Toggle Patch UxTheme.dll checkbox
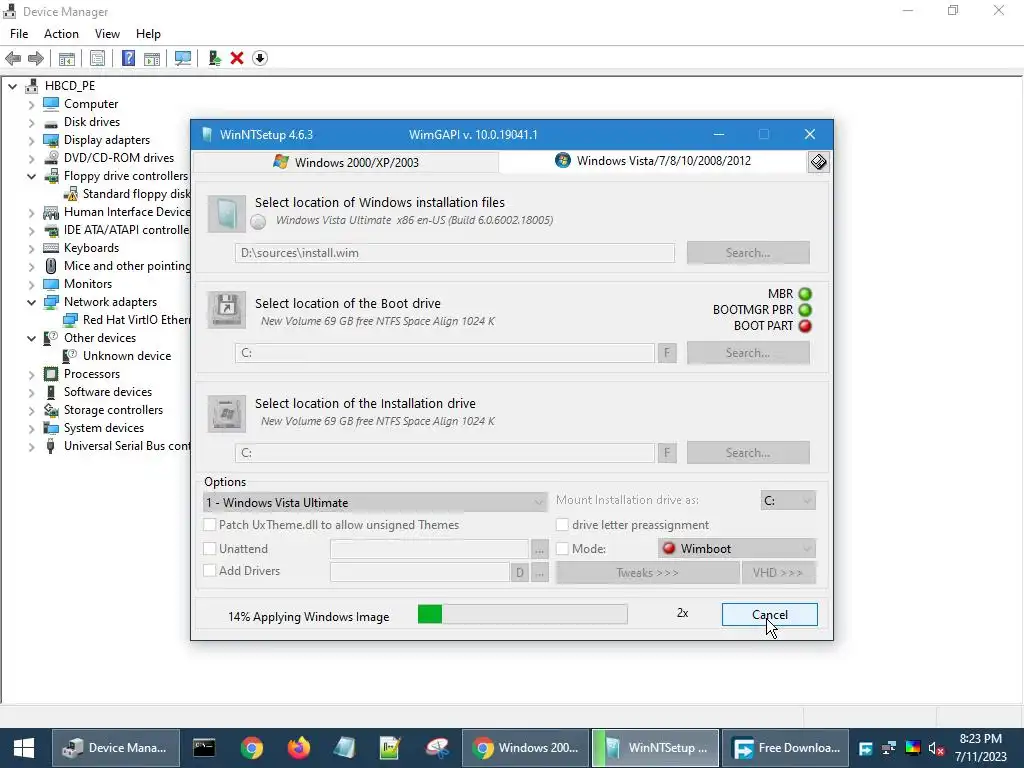1024x768 pixels. click(x=210, y=524)
